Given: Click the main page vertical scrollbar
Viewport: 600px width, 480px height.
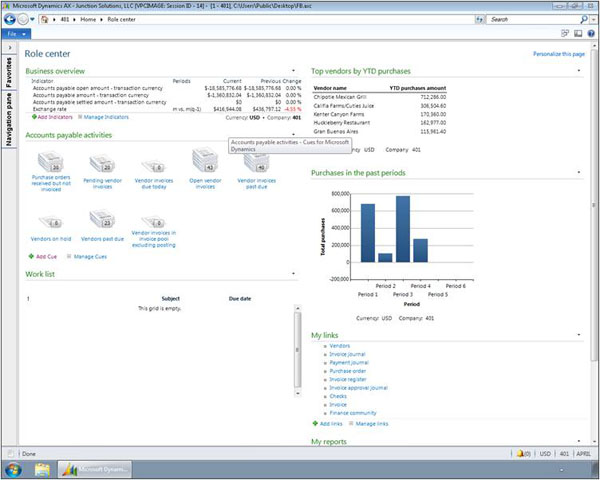Looking at the screenshot, I should point(594,205).
